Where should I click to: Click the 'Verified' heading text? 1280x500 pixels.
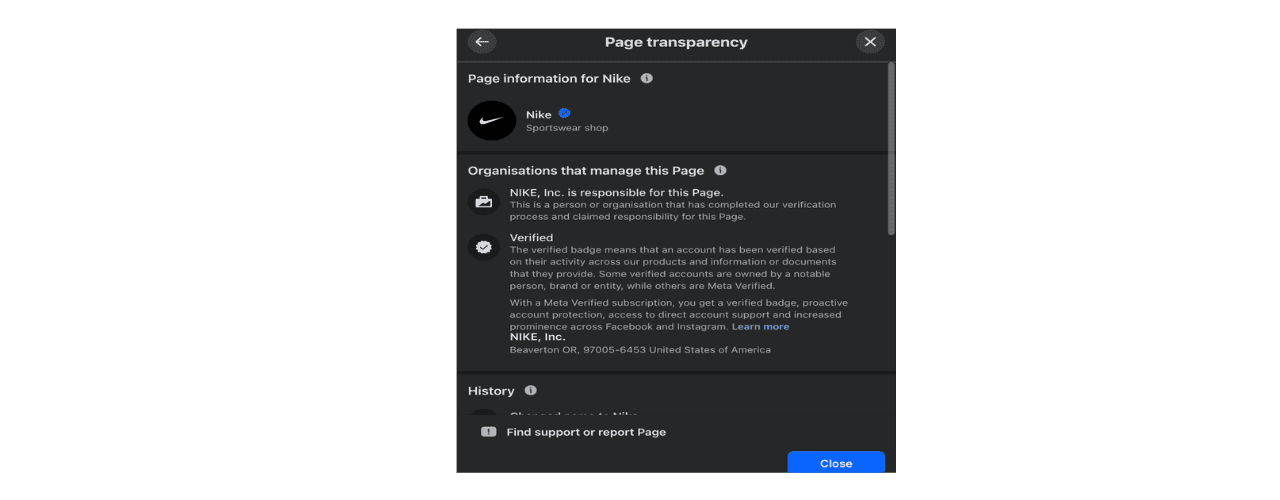click(531, 238)
